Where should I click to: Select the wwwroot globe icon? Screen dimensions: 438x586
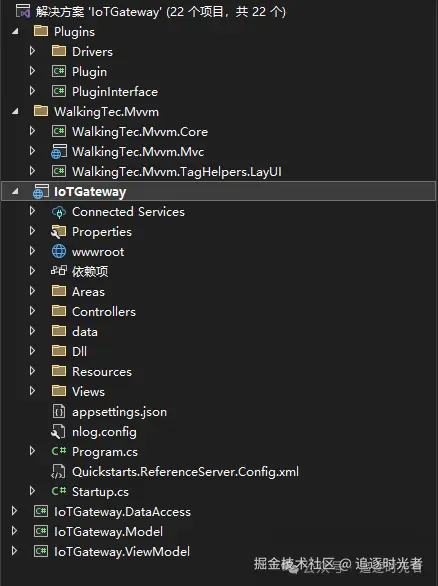click(59, 252)
